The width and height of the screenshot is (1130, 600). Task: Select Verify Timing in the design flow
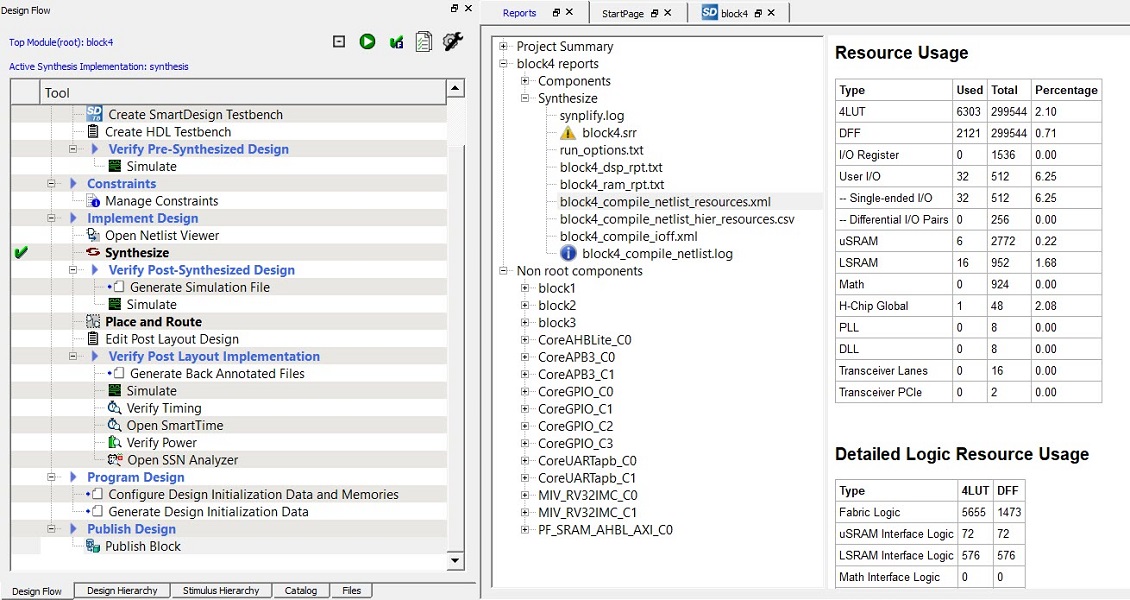[163, 408]
